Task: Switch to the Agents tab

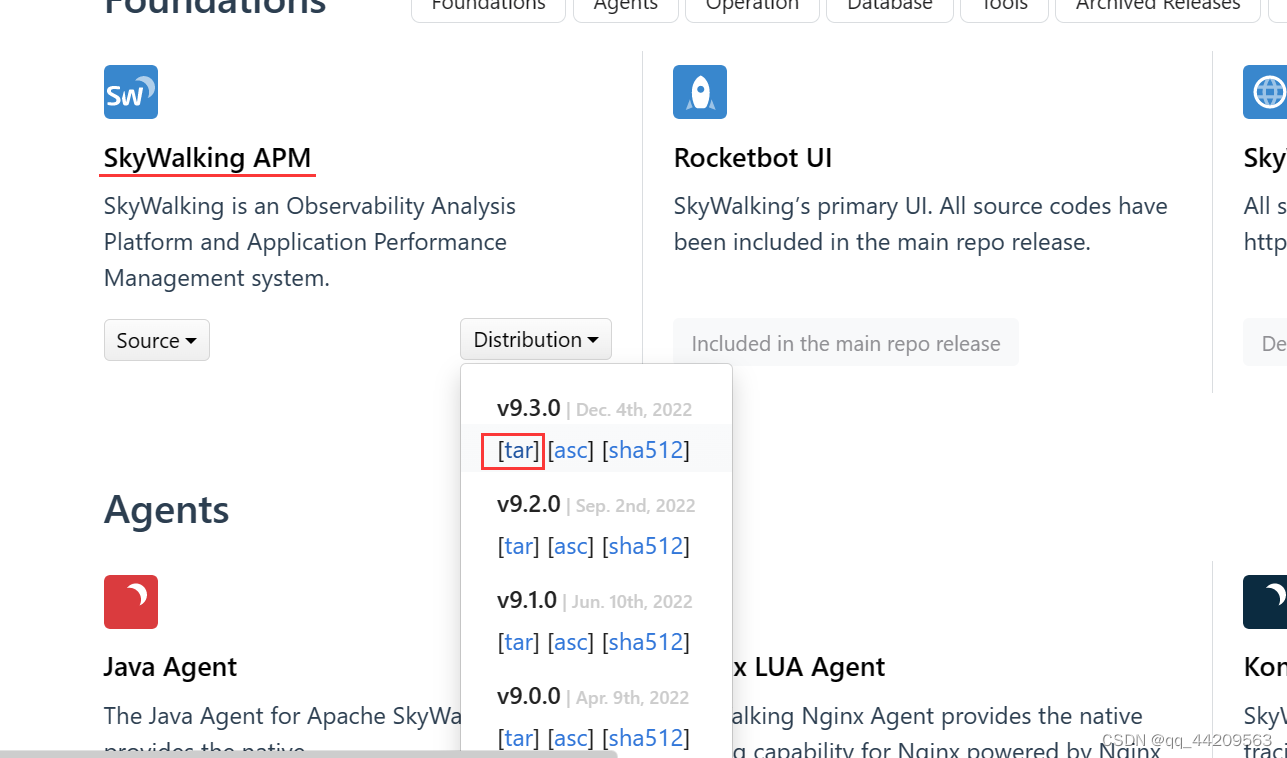Action: pyautogui.click(x=626, y=5)
